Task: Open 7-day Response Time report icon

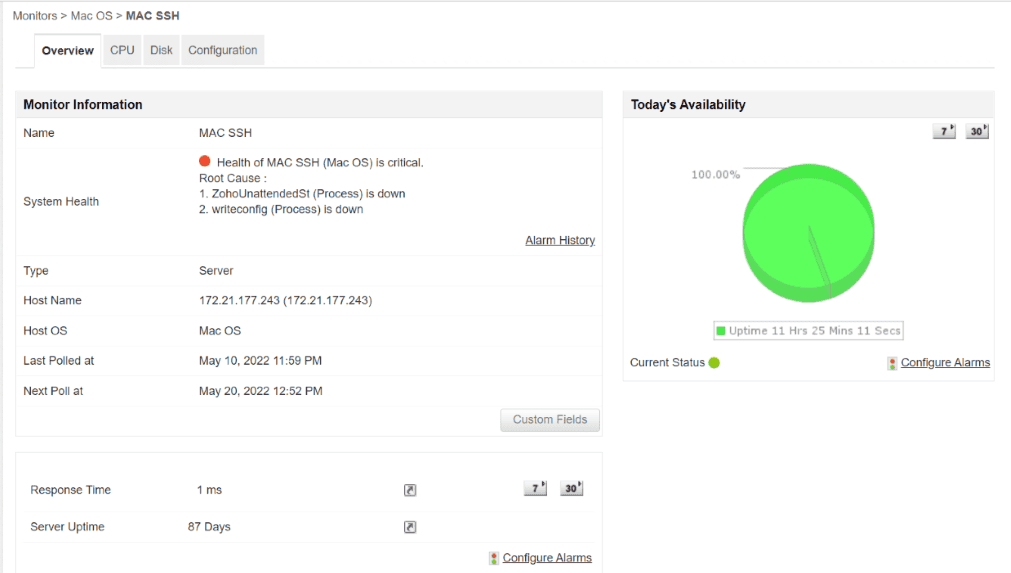Action: (535, 488)
